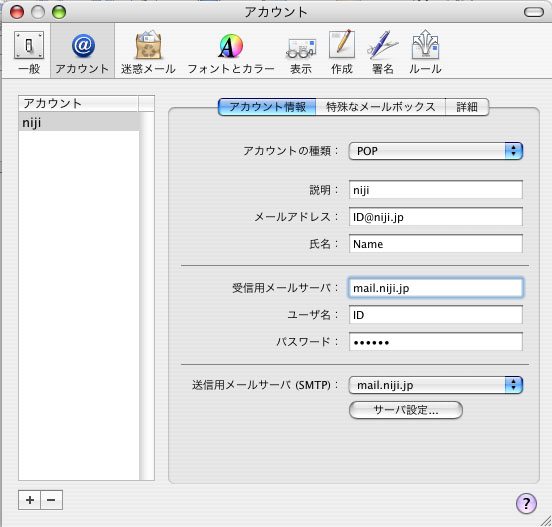Select the アカウント @ toolbar icon
552x527 pixels.
click(82, 52)
